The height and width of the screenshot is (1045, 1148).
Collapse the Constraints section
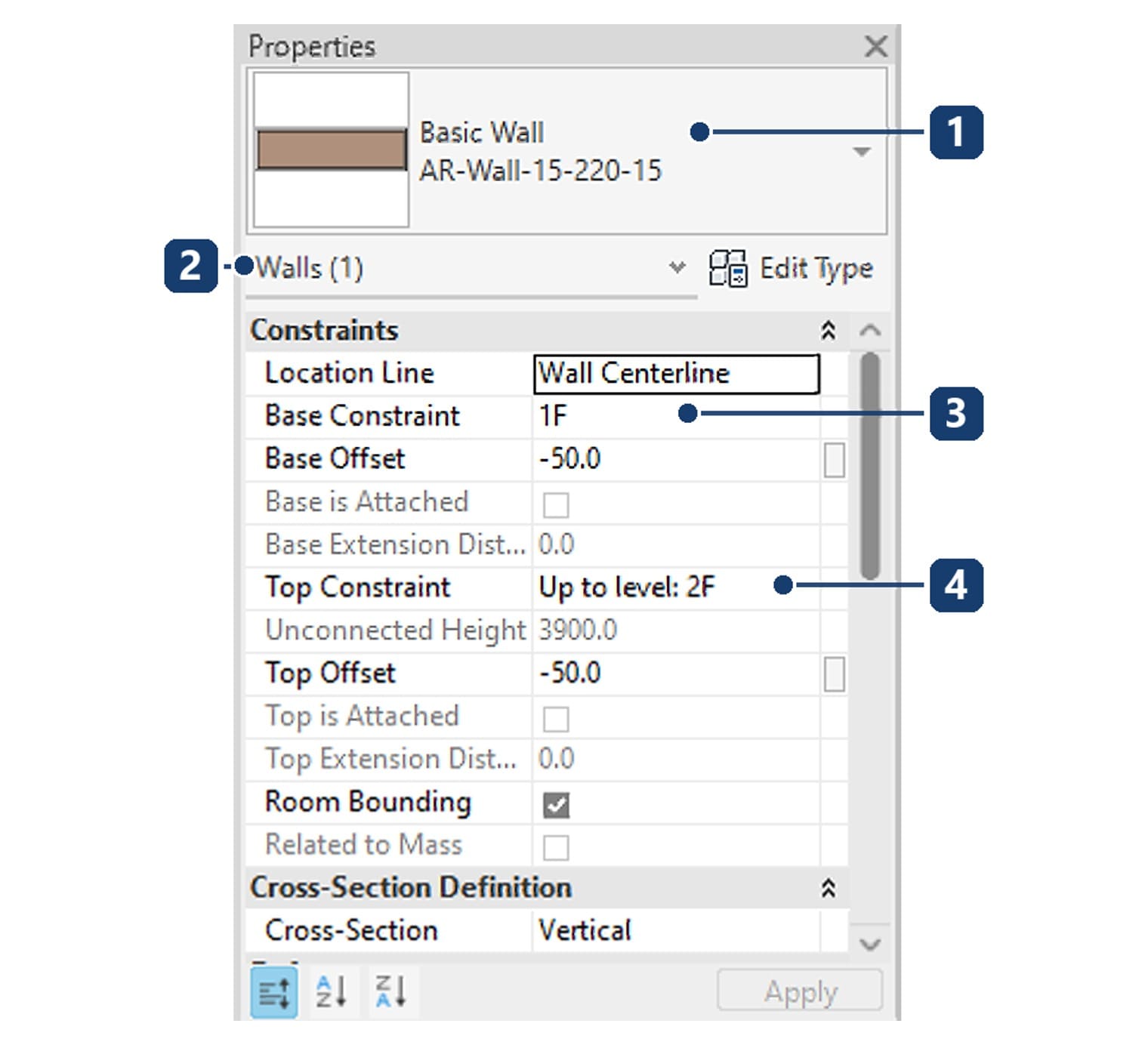point(829,331)
